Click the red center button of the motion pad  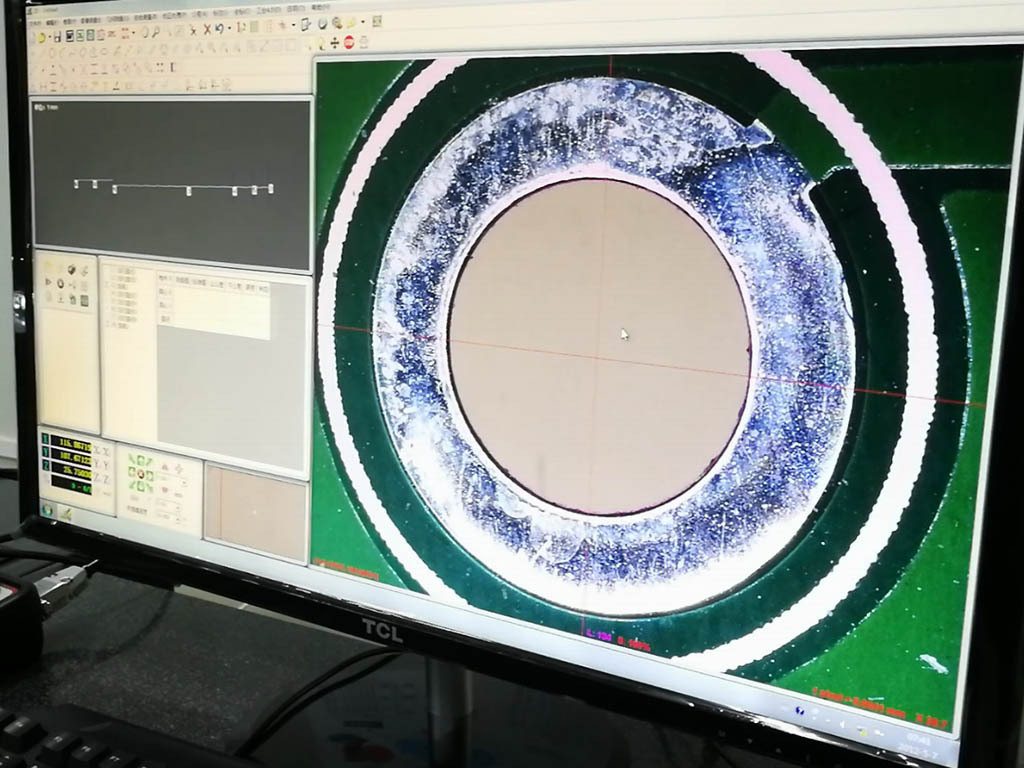pos(140,473)
